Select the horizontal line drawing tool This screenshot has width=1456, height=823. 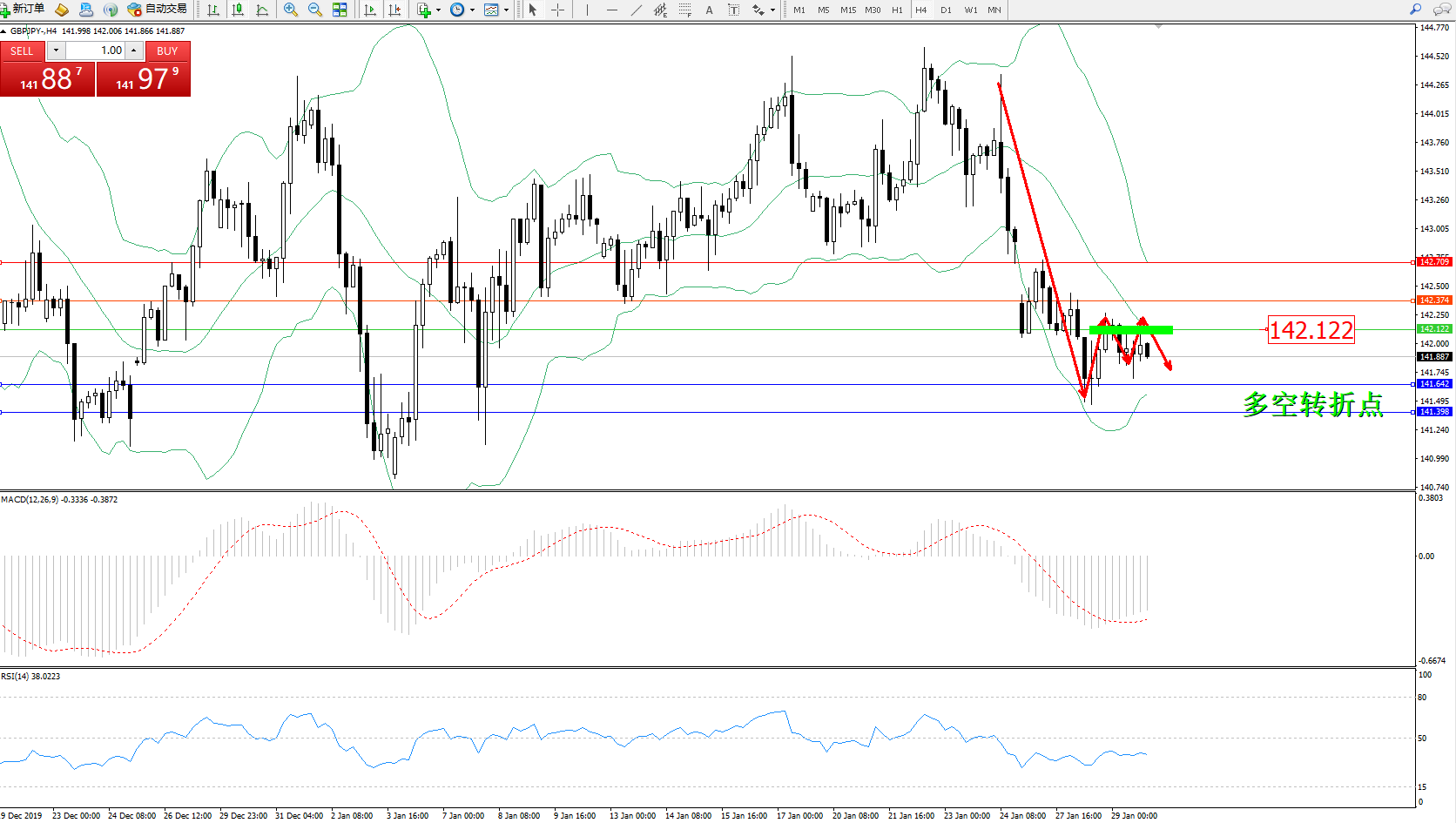click(612, 10)
